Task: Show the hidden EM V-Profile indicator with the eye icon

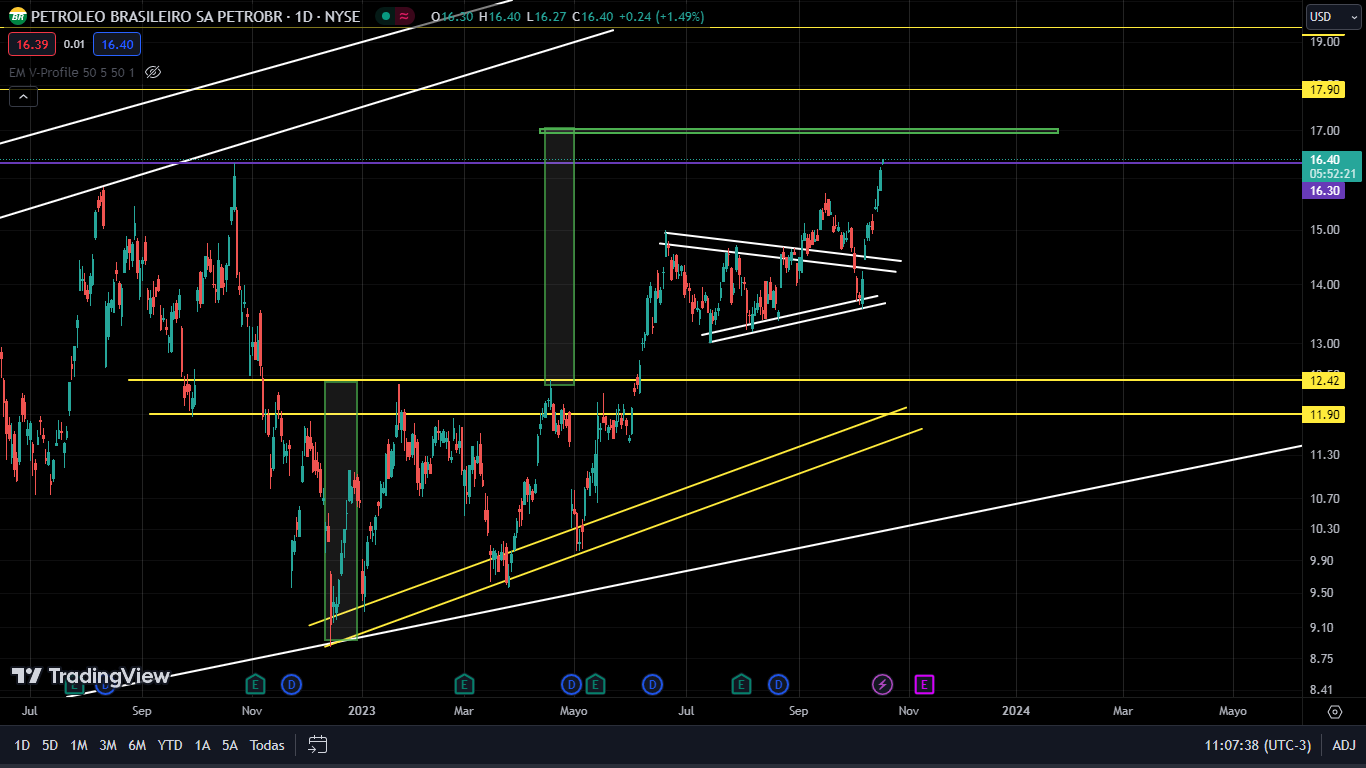Action: pos(153,72)
